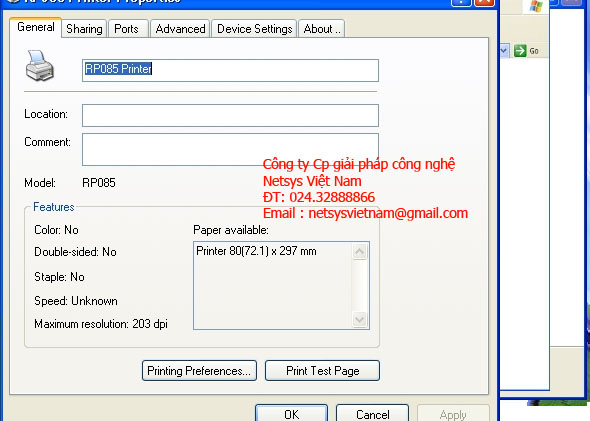Image resolution: width=590 pixels, height=421 pixels.
Task: Click the green Go arrow icon
Action: [520, 50]
